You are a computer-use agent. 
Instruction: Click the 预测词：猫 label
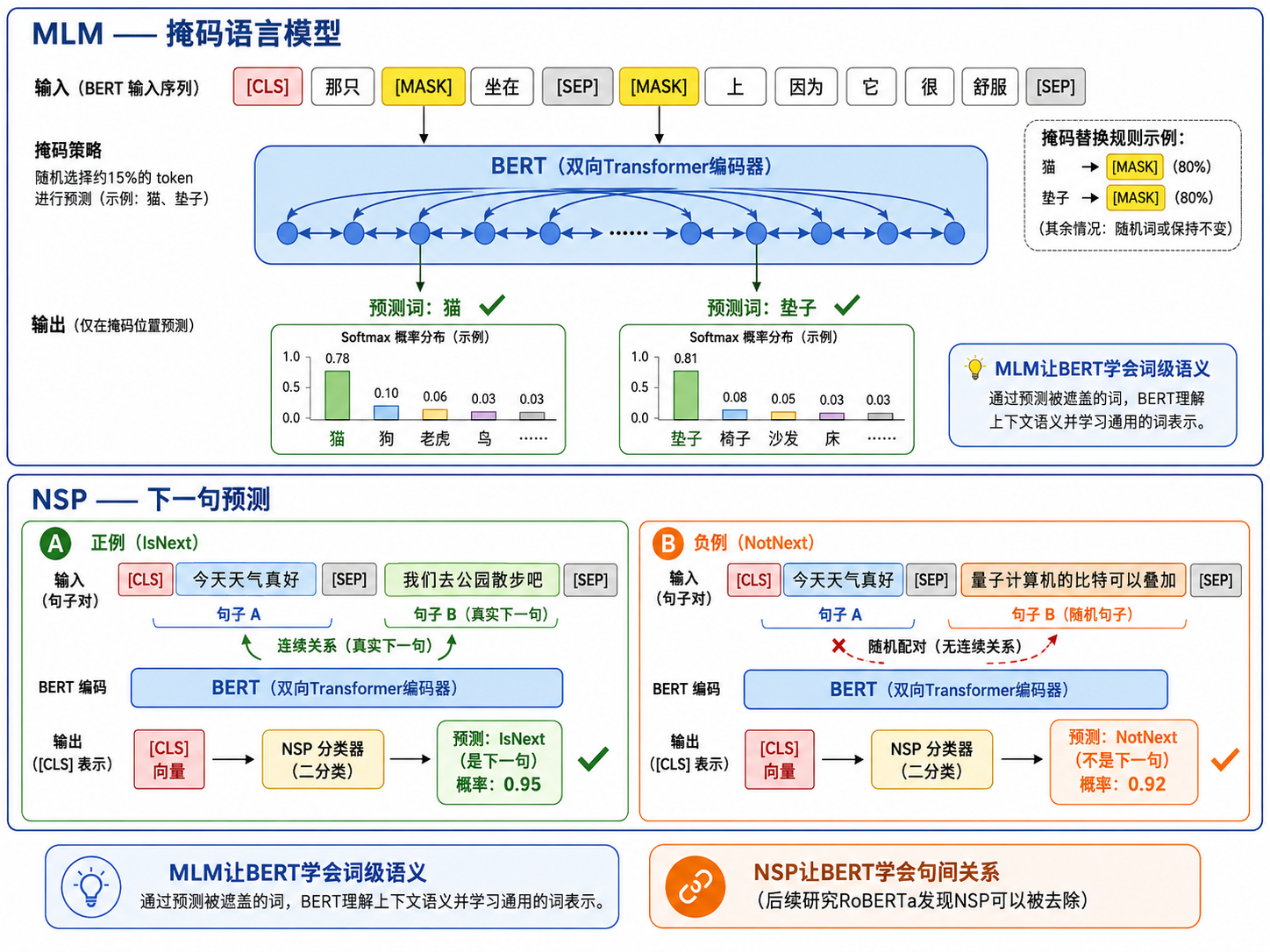pos(415,308)
